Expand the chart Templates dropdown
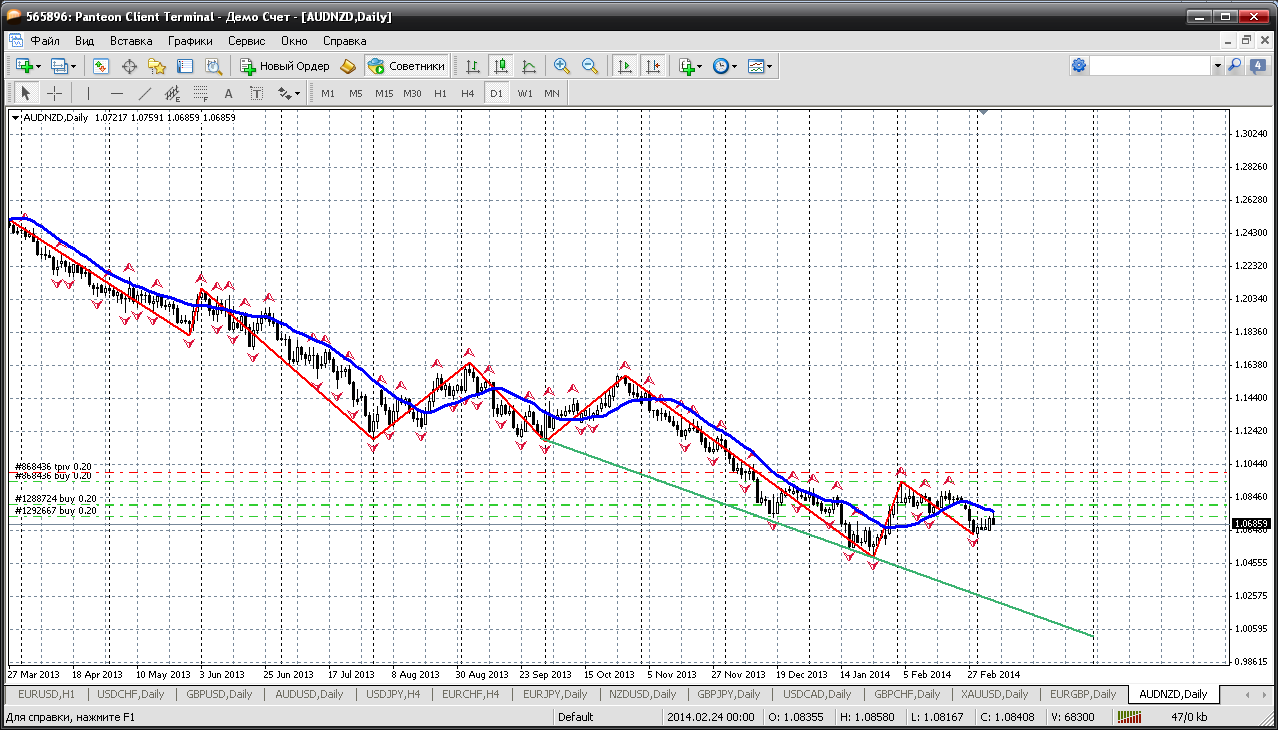This screenshot has height=730, width=1278. click(770, 66)
